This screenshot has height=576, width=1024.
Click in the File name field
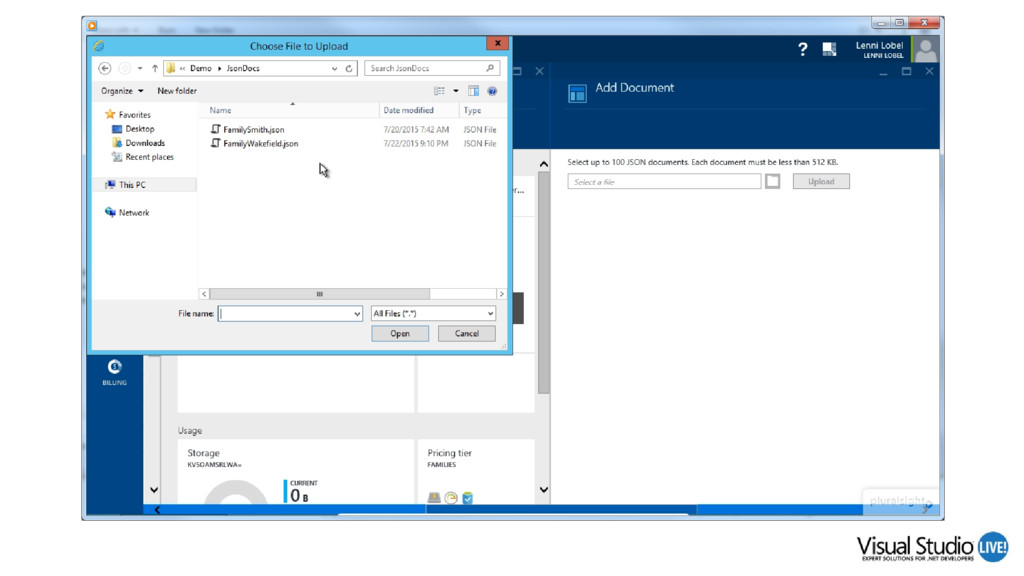(x=285, y=313)
